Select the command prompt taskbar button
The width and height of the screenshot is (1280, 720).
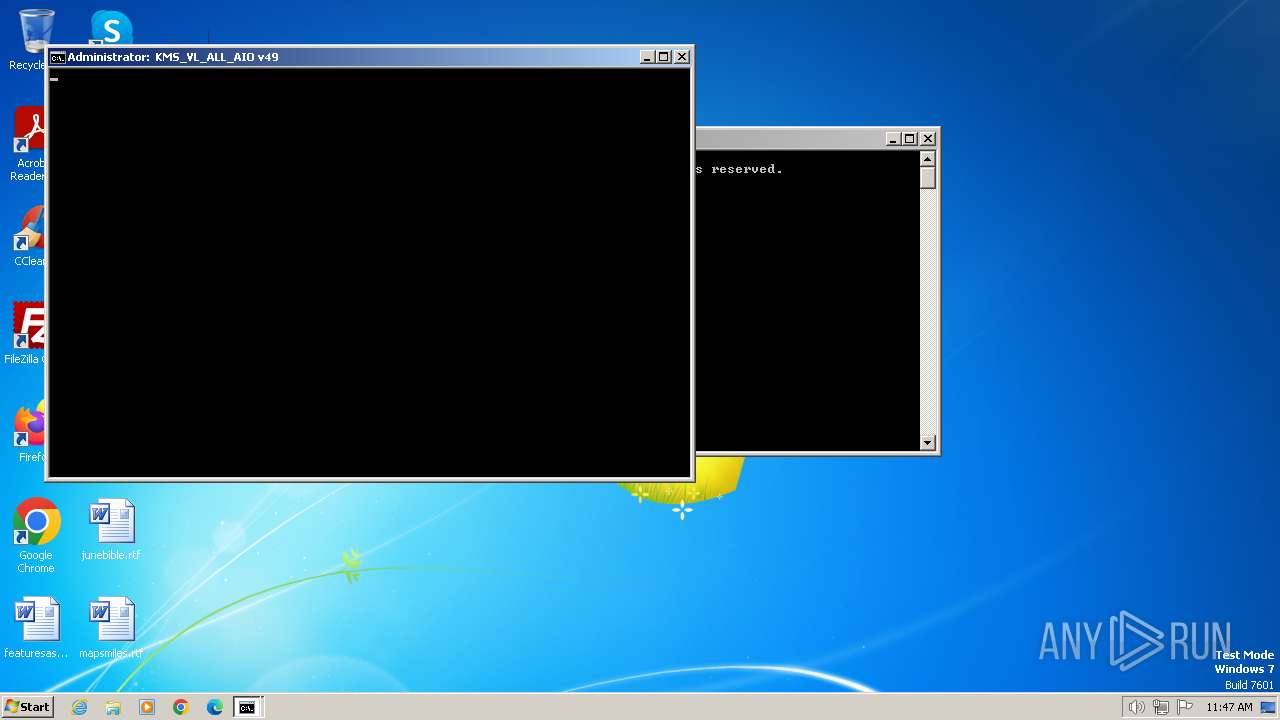pos(247,707)
